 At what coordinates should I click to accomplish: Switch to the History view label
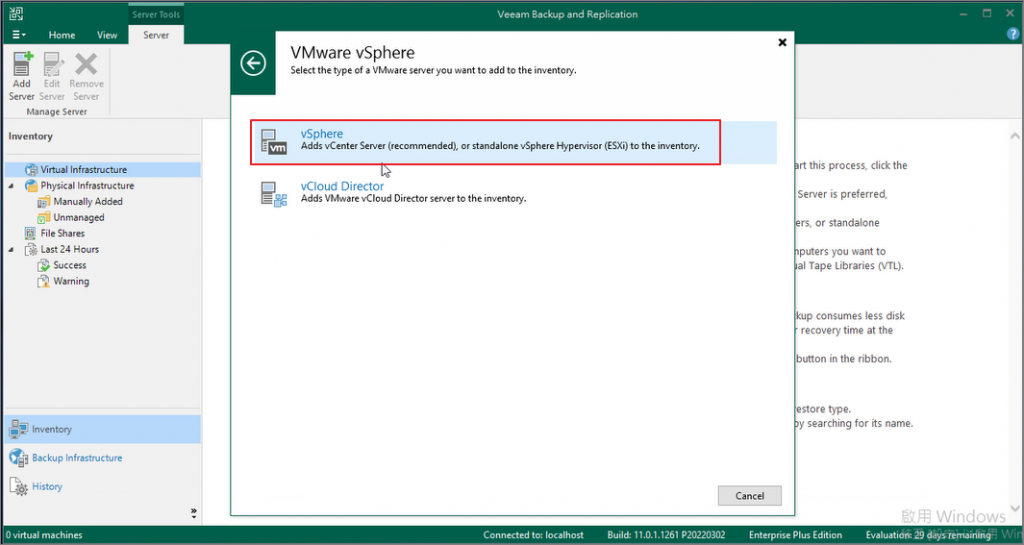[x=47, y=486]
